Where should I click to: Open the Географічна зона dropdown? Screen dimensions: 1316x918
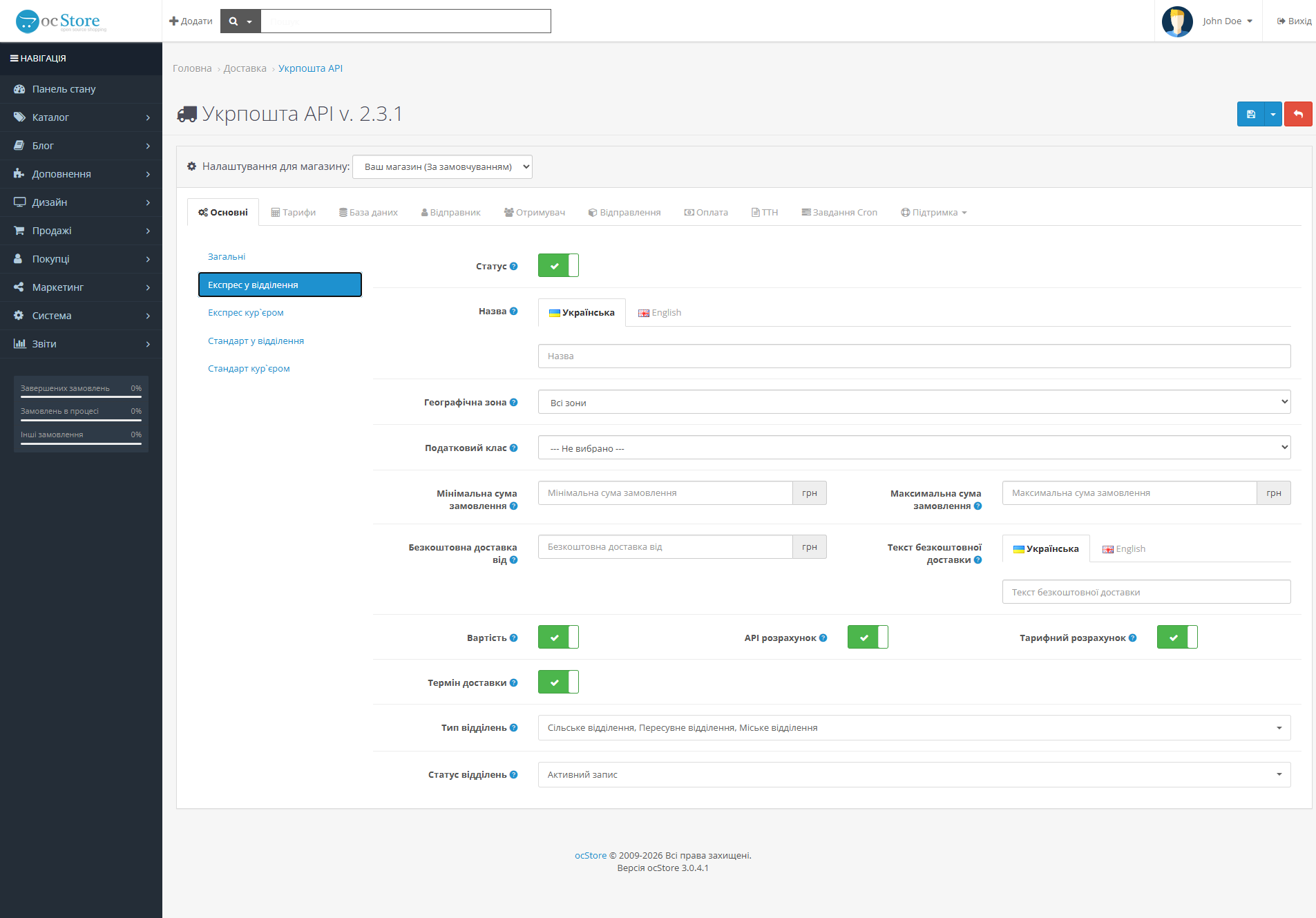click(914, 402)
